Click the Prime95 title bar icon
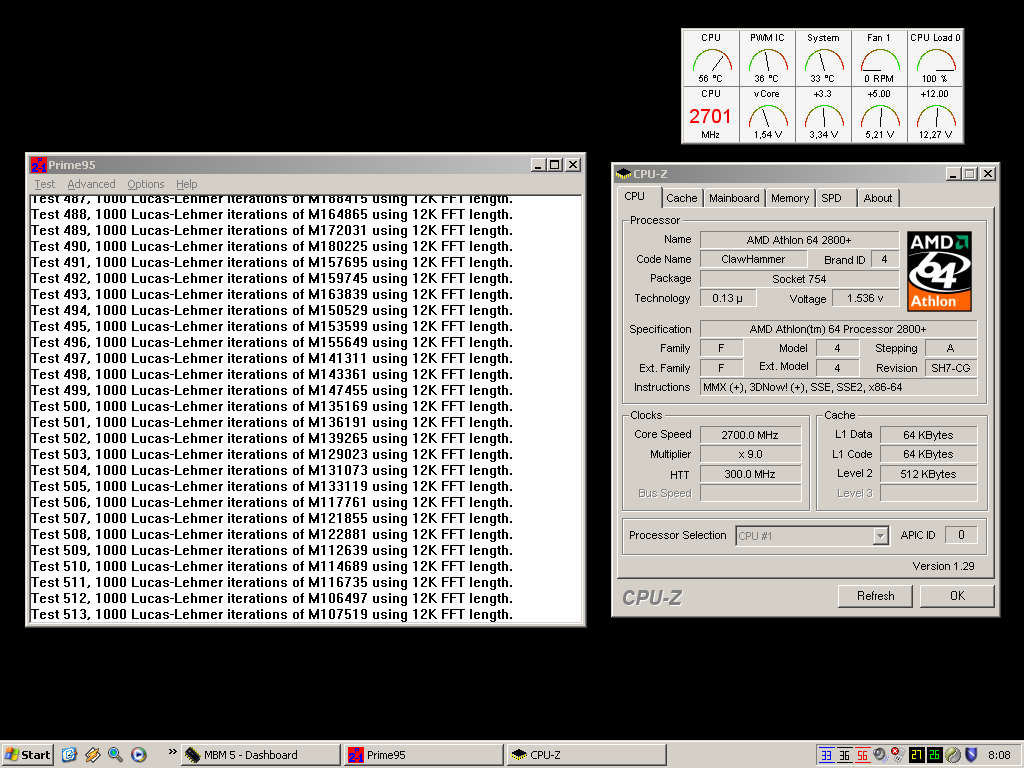 coord(38,165)
